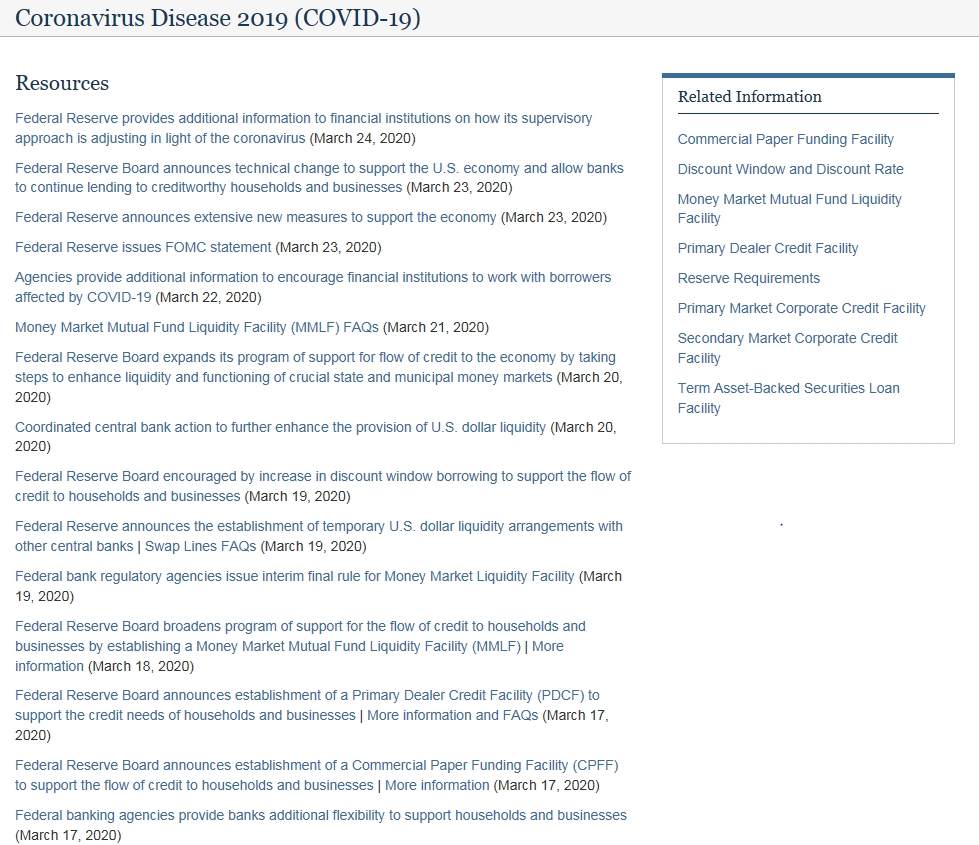
Task: Open the Swap Lines FAQs link
Action: point(200,546)
